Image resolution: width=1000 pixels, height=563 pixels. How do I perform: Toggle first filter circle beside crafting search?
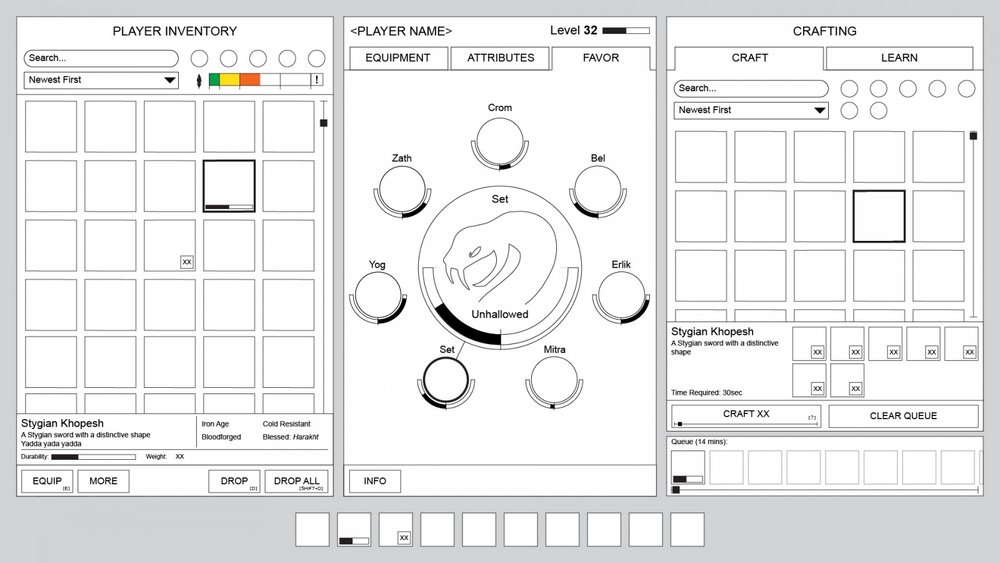pyautogui.click(x=849, y=89)
